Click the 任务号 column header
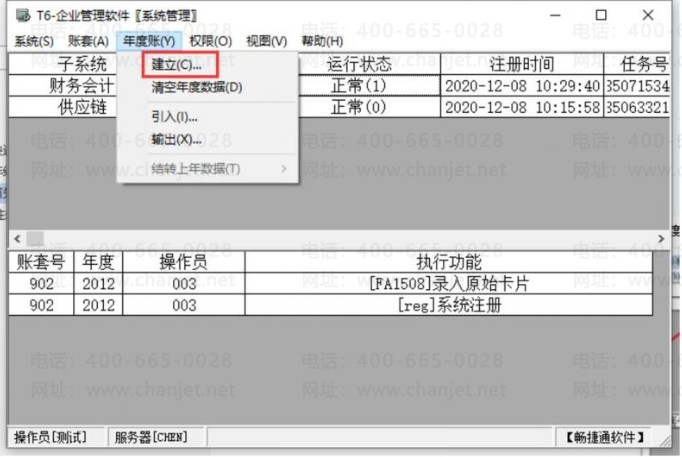Image resolution: width=682 pixels, height=457 pixels. 637,64
